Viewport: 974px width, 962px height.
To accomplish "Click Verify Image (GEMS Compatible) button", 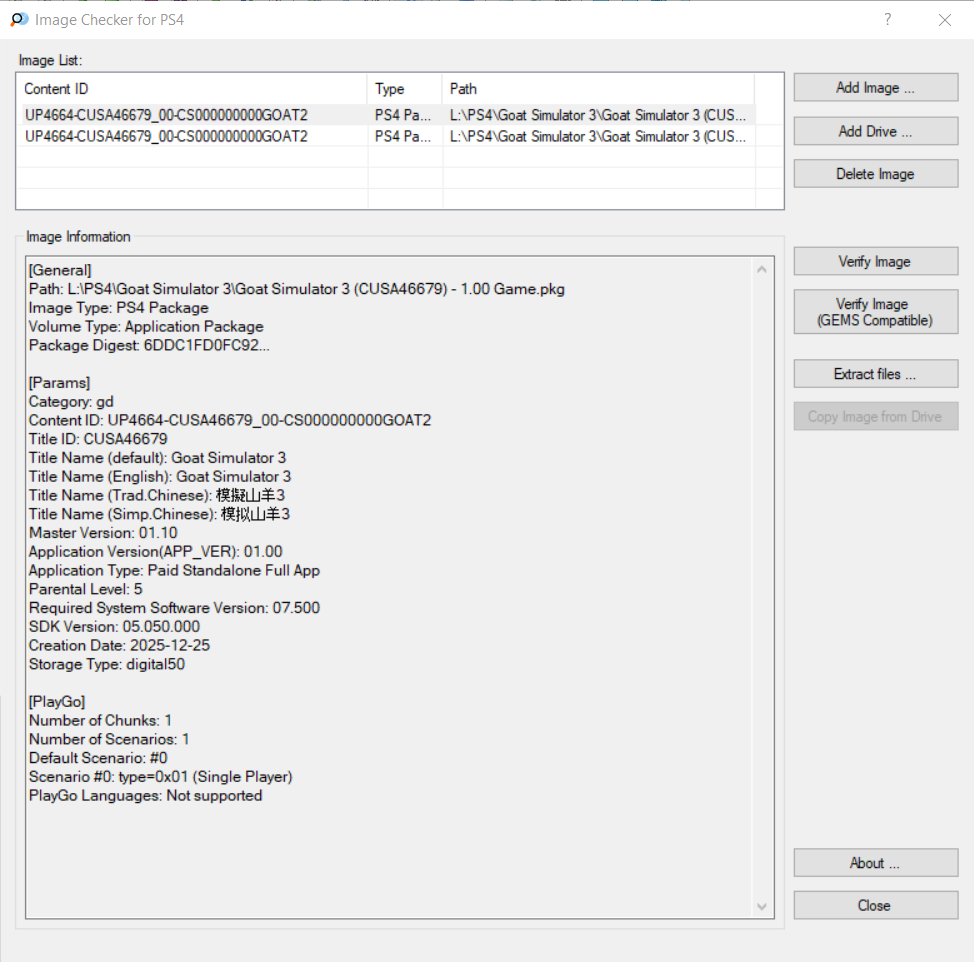I will (875, 312).
